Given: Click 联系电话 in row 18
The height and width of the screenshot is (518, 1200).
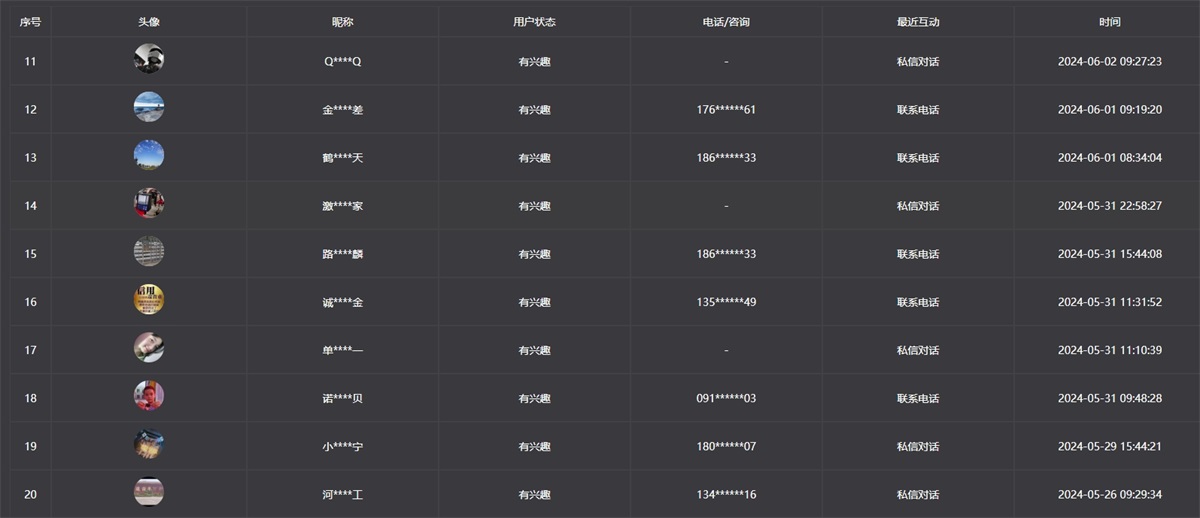Looking at the screenshot, I should (x=918, y=399).
